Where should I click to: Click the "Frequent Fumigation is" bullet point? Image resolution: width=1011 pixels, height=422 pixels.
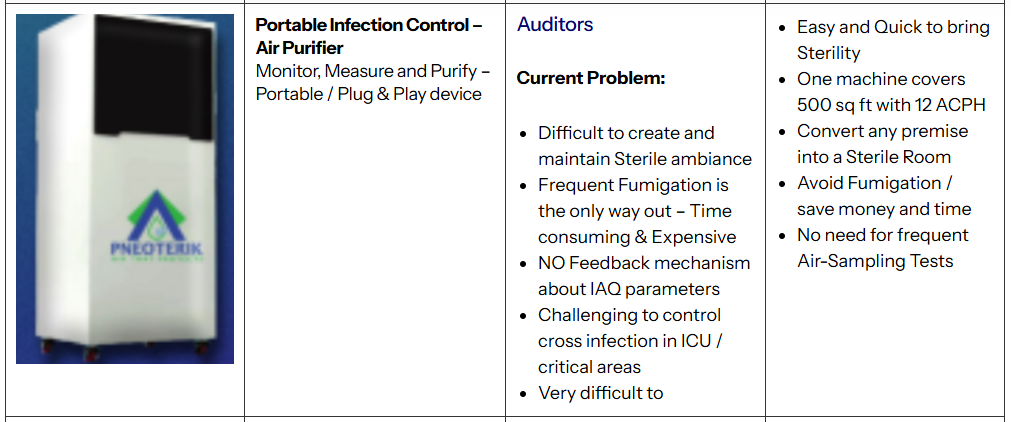pyautogui.click(x=633, y=185)
